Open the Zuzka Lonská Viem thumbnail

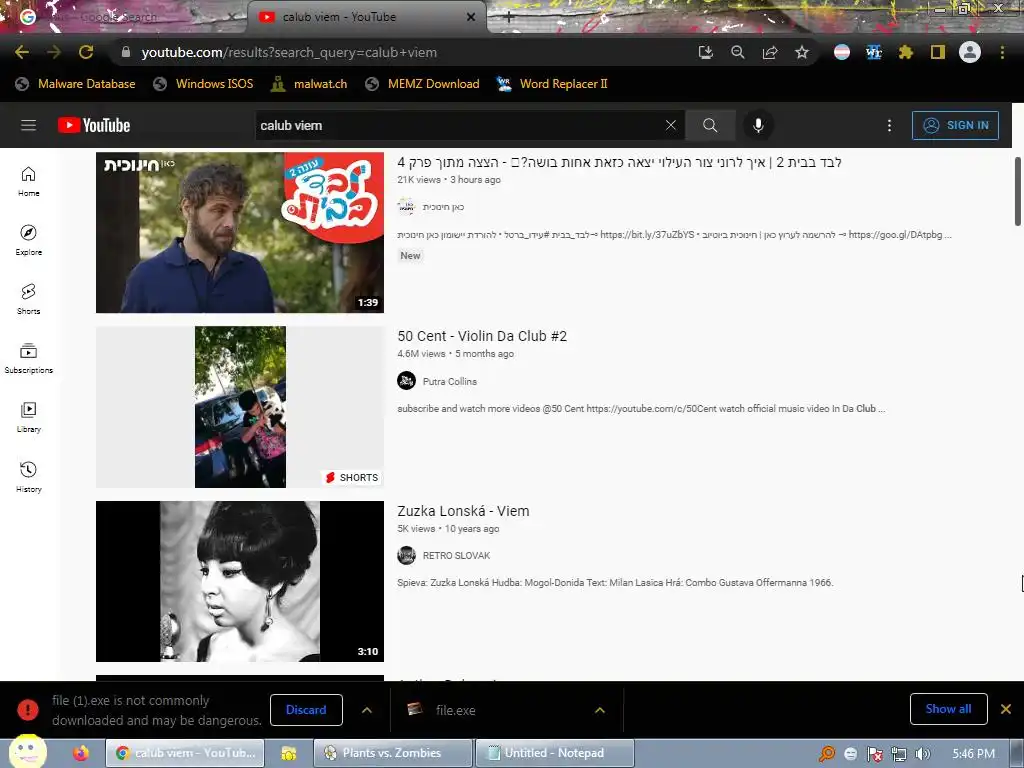point(240,581)
